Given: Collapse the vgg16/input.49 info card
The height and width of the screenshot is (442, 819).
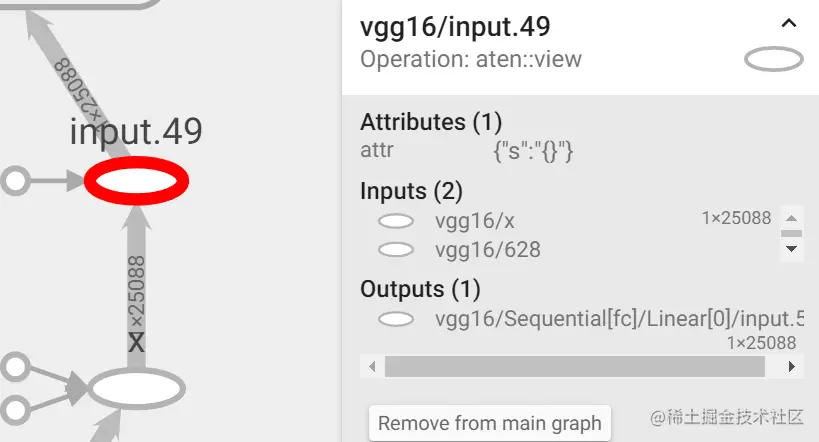Looking at the screenshot, I should 789,24.
